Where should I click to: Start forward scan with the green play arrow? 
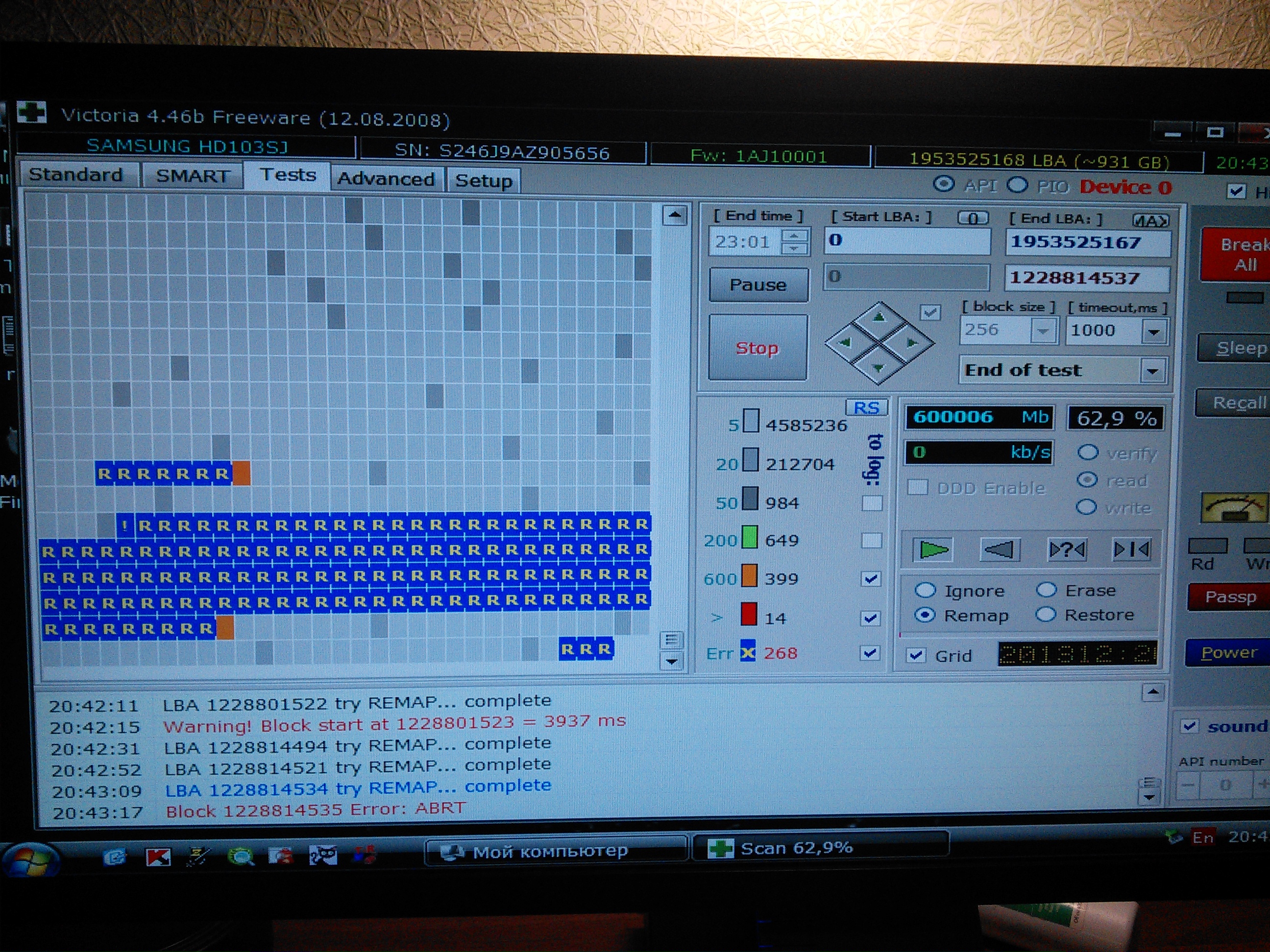click(x=933, y=549)
